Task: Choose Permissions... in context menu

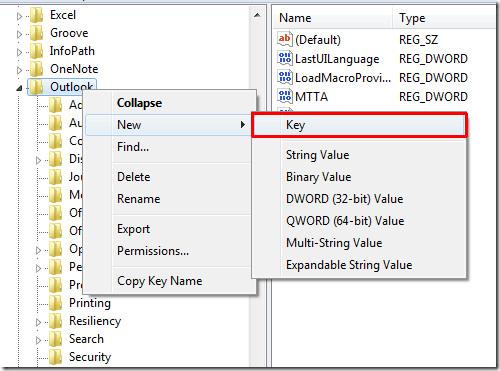Action: pos(153,251)
